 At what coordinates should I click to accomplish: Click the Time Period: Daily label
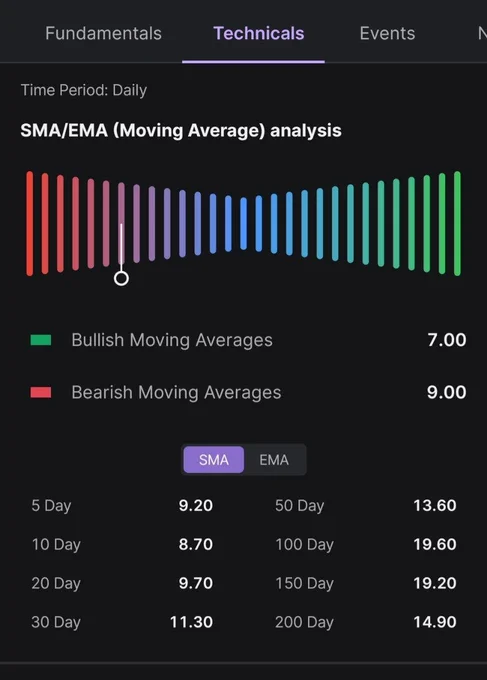(84, 90)
